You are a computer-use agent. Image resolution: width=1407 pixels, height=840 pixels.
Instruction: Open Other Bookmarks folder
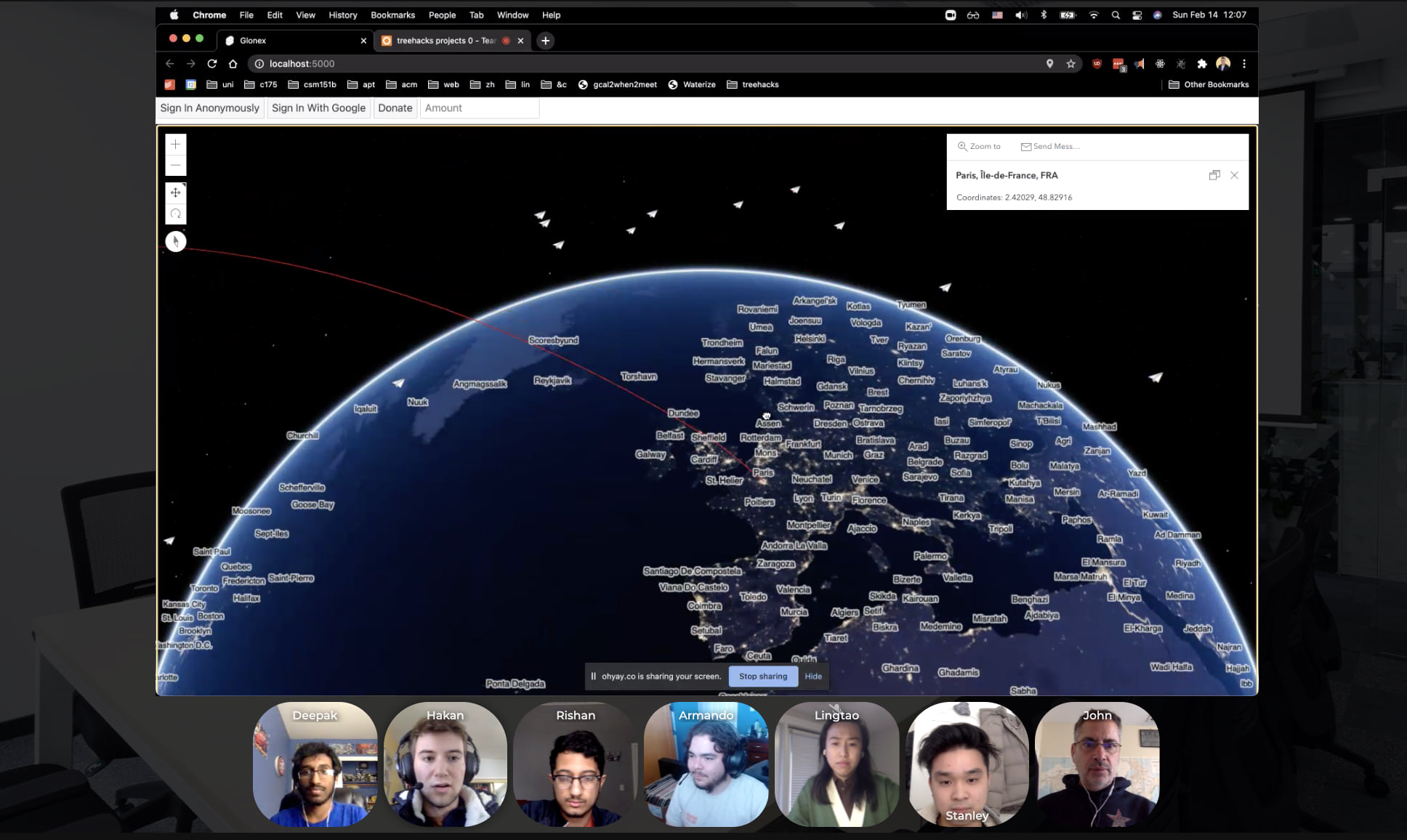click(1209, 84)
